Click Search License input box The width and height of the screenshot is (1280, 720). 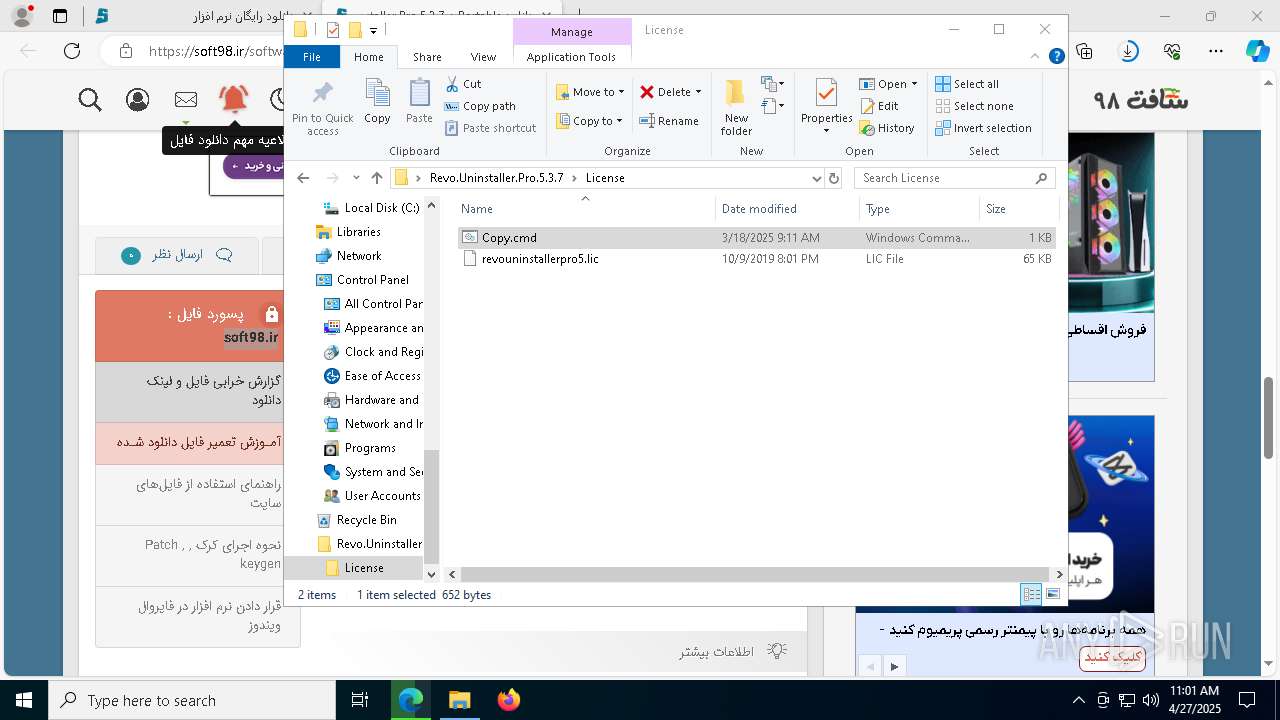click(x=955, y=178)
